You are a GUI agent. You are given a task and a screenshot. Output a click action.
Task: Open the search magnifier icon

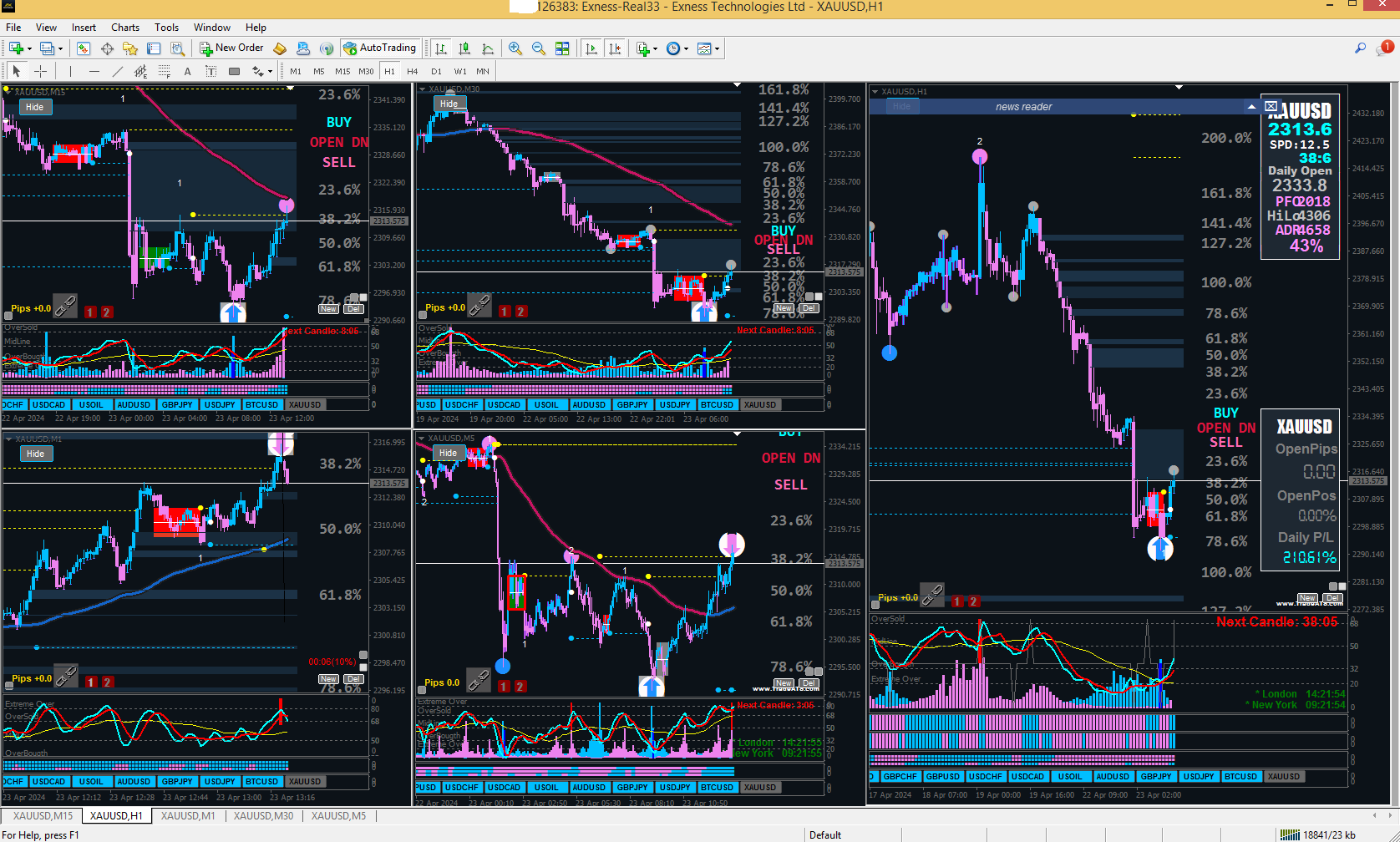pyautogui.click(x=1360, y=48)
